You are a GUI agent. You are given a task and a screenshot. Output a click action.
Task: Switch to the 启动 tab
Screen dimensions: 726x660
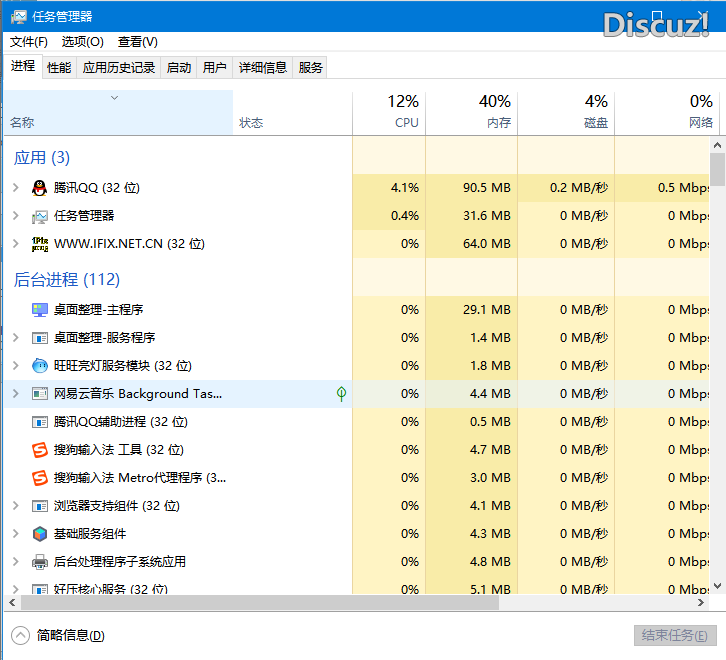179,68
